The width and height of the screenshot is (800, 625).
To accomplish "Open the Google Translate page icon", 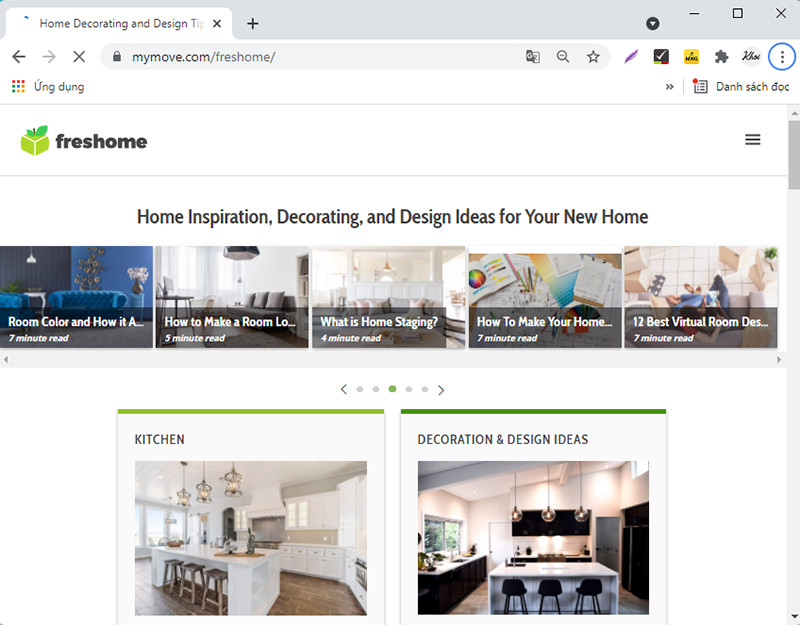I will click(x=533, y=57).
